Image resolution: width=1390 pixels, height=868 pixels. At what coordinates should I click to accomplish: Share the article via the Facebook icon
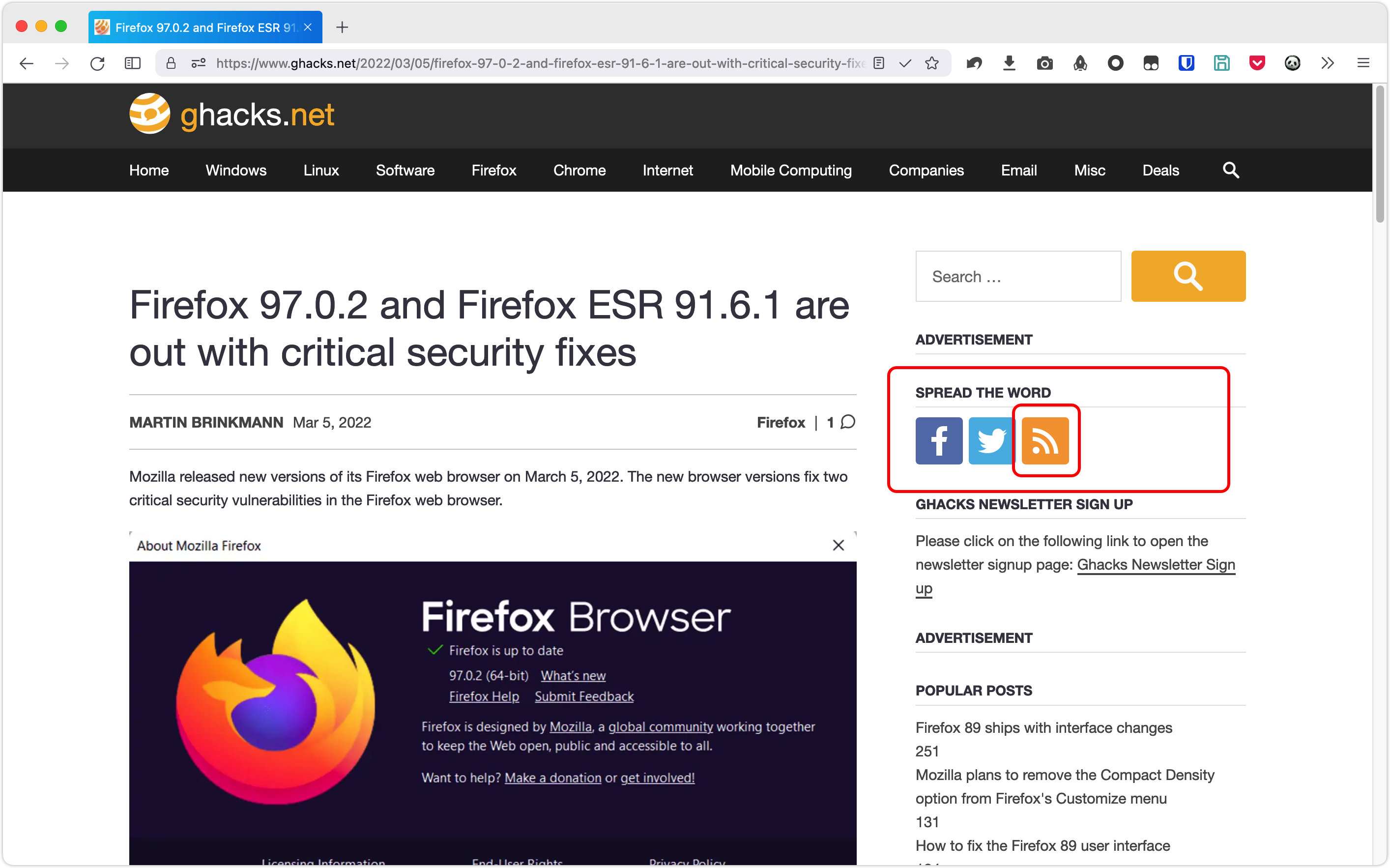pyautogui.click(x=938, y=440)
